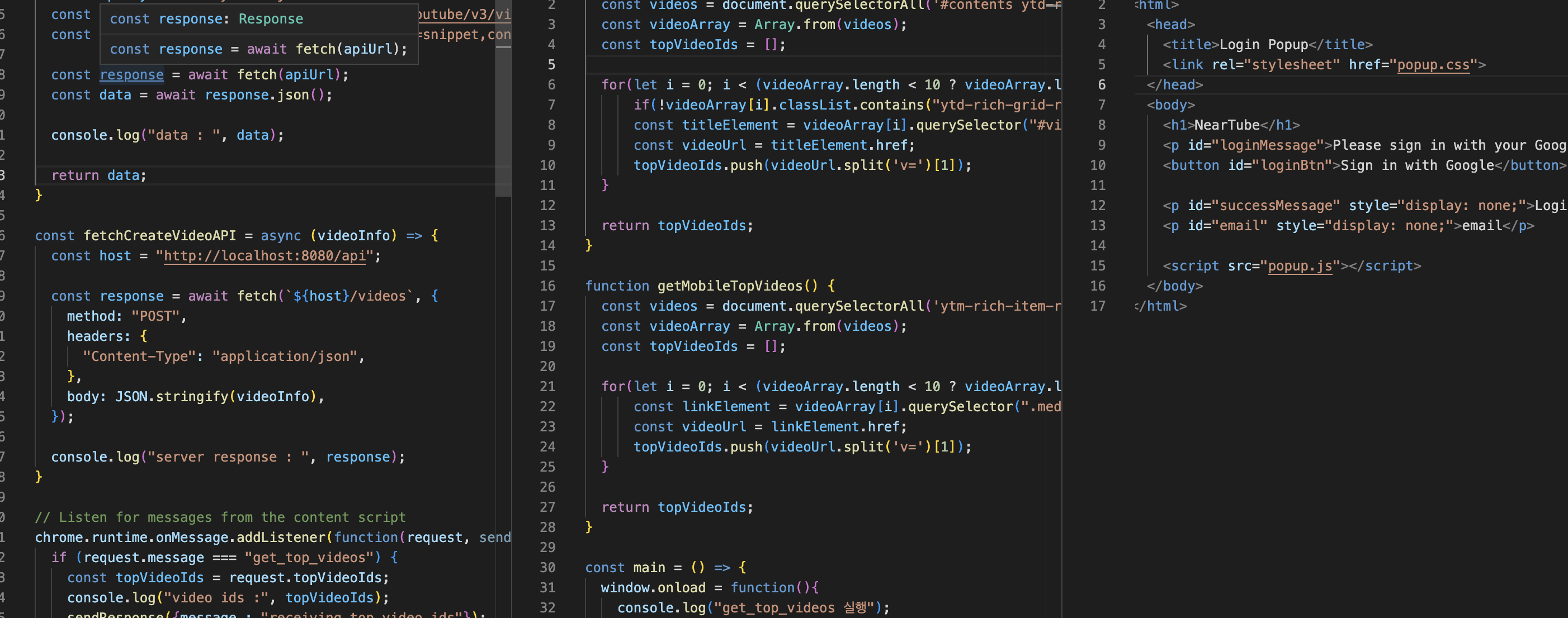Click line number 5 in the middle editor
Image resolution: width=1568 pixels, height=618 pixels.
tap(551, 65)
